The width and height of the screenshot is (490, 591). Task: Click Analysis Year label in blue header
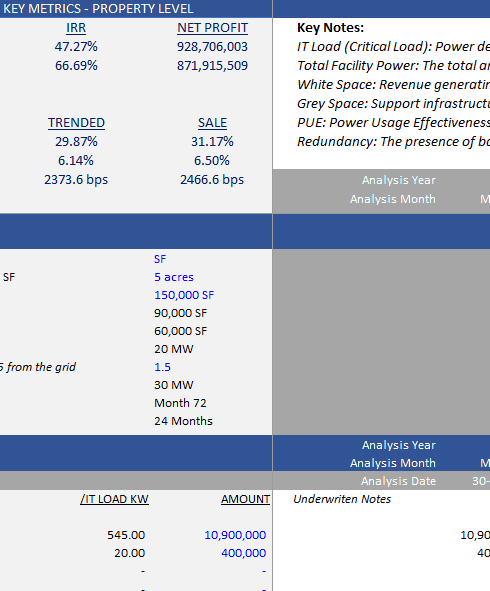tap(399, 445)
